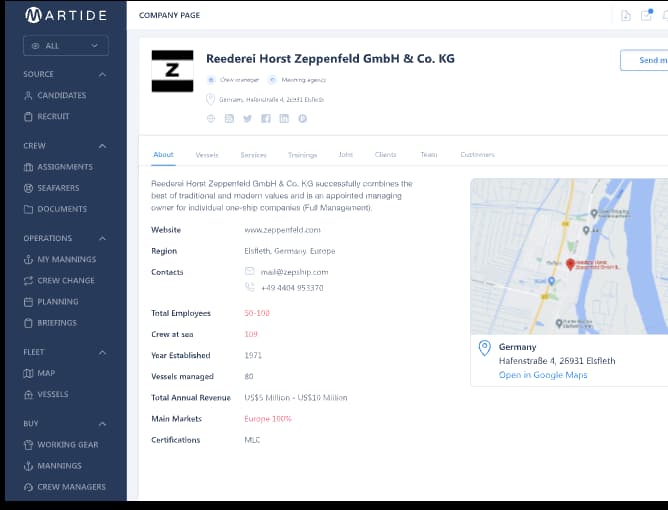
Task: Switch to the Clients tab
Action: click(386, 155)
